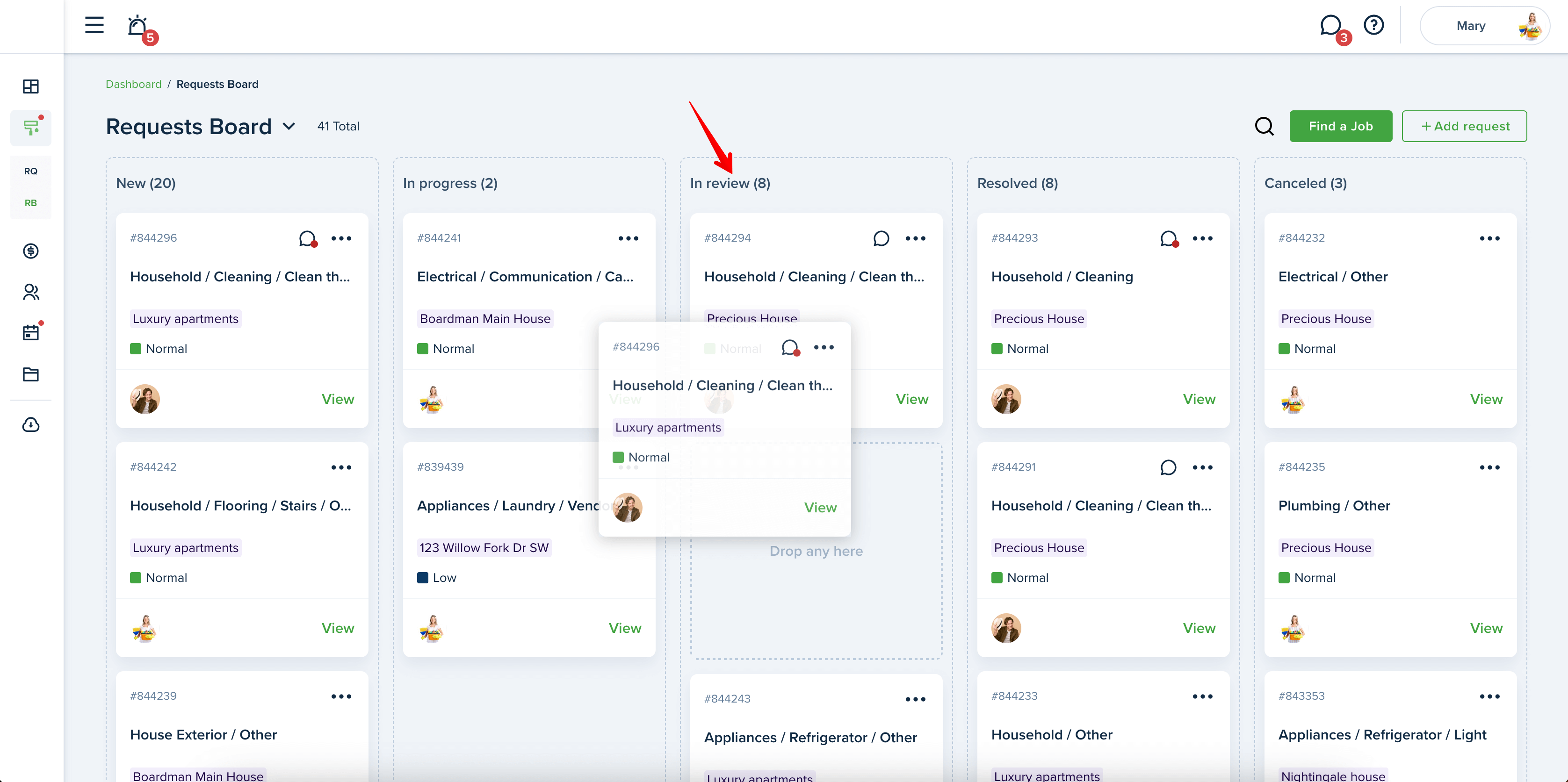
Task: Click the Find a Job button
Action: (x=1340, y=126)
